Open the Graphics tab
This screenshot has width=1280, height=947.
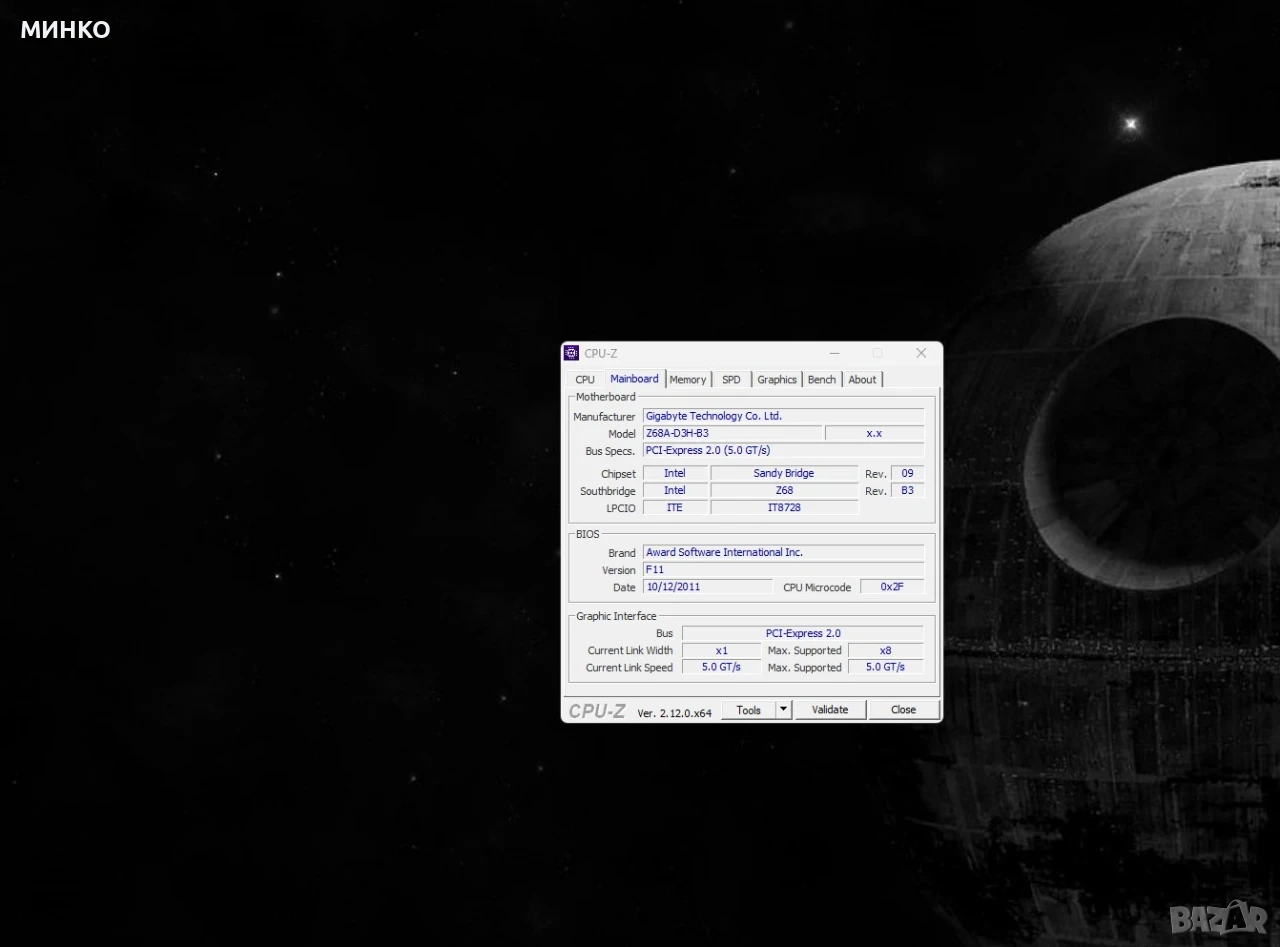777,380
